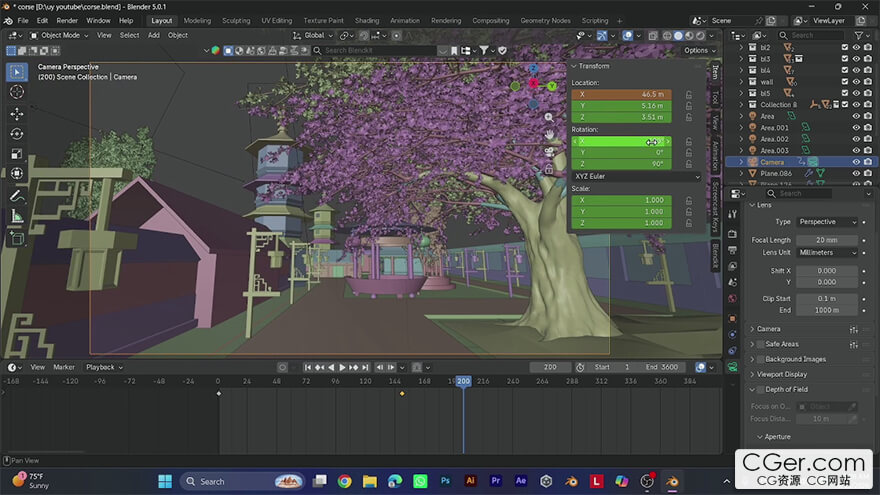Hide the Area.001 light in viewport

pyautogui.click(x=856, y=128)
